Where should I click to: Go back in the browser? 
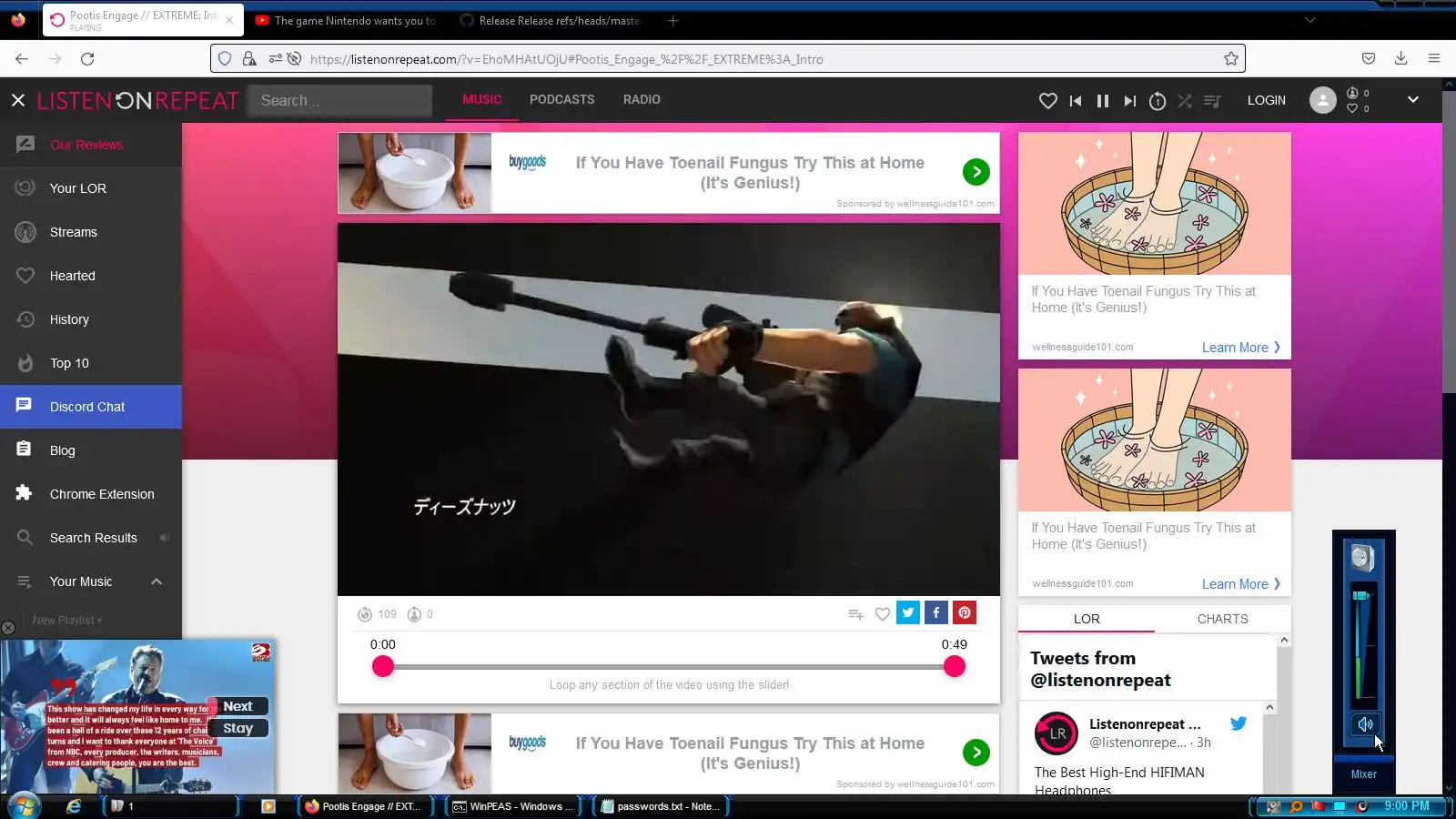[22, 59]
